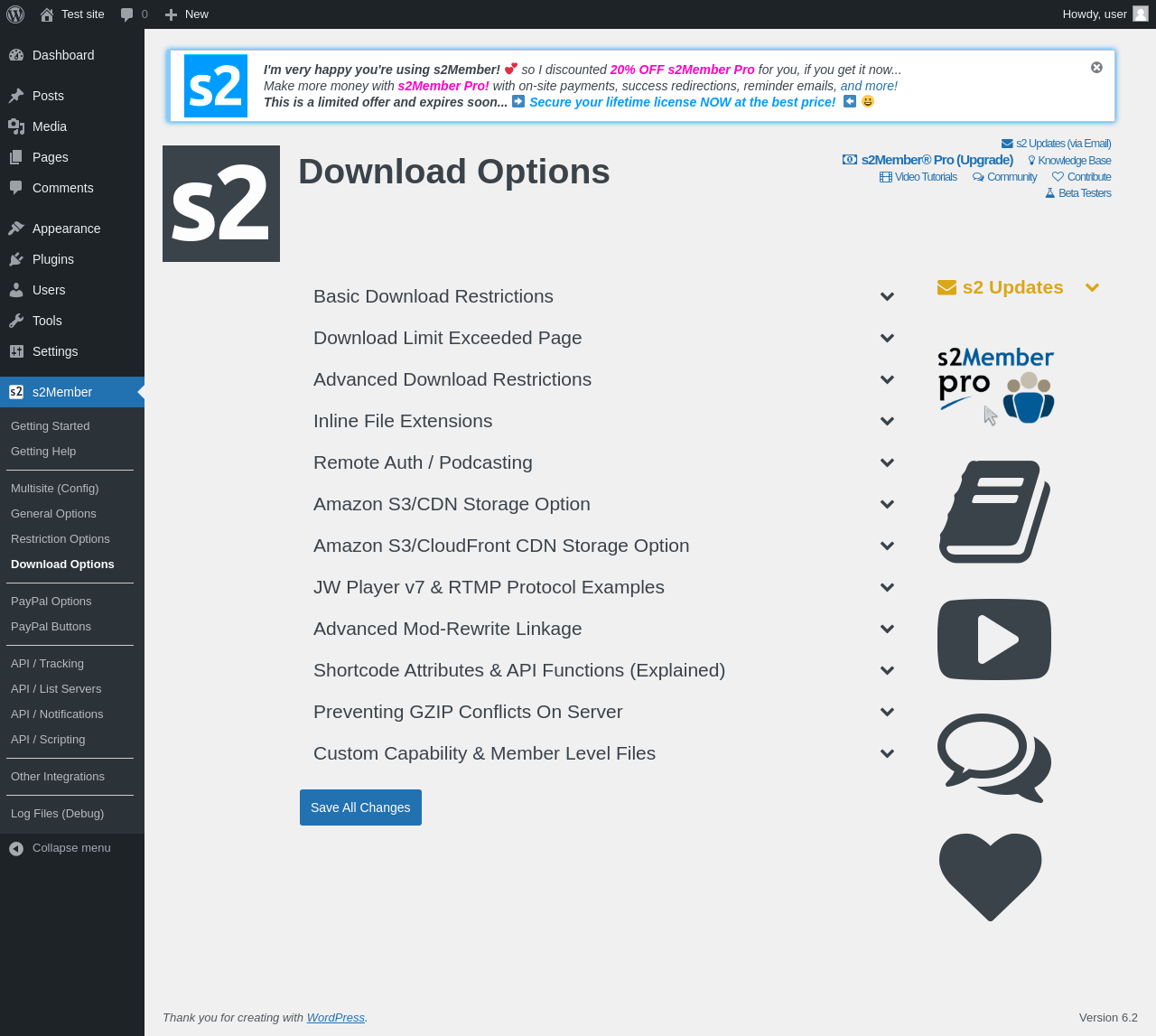1156x1036 pixels.
Task: Expand Remote Auth / Podcasting section
Action: 603,462
